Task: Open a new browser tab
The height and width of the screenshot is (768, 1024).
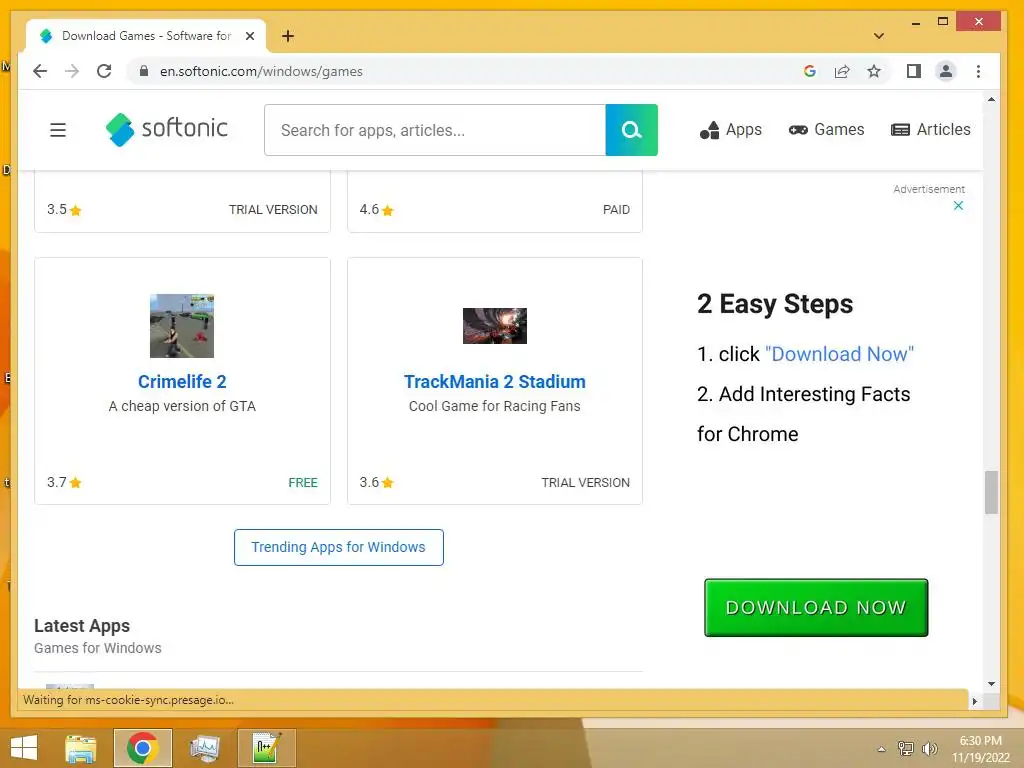Action: tap(288, 36)
